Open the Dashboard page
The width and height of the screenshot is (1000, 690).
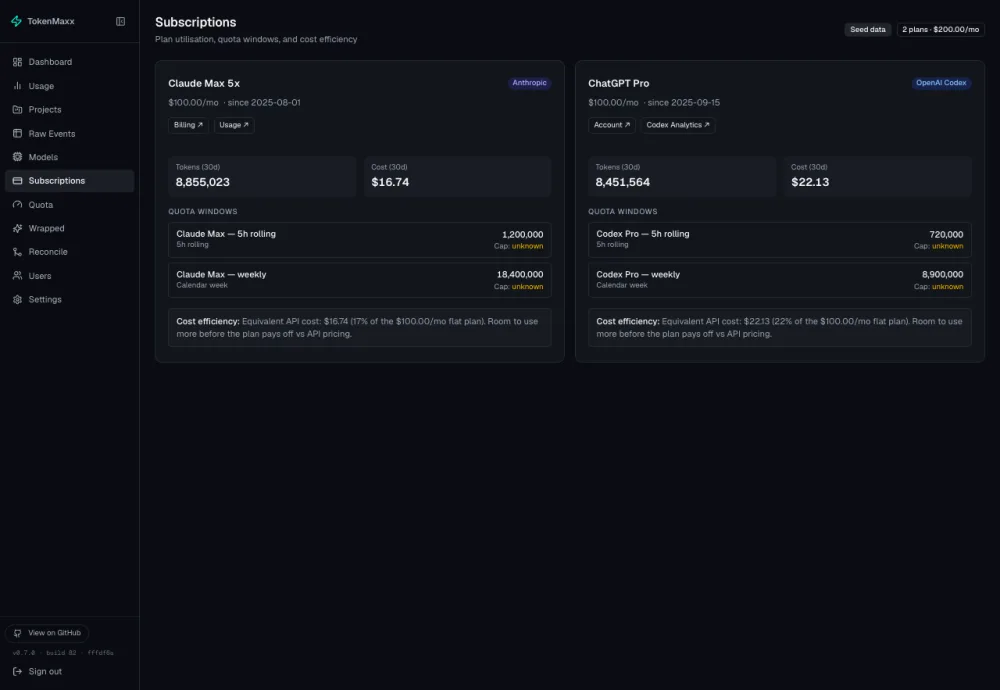(x=70, y=62)
